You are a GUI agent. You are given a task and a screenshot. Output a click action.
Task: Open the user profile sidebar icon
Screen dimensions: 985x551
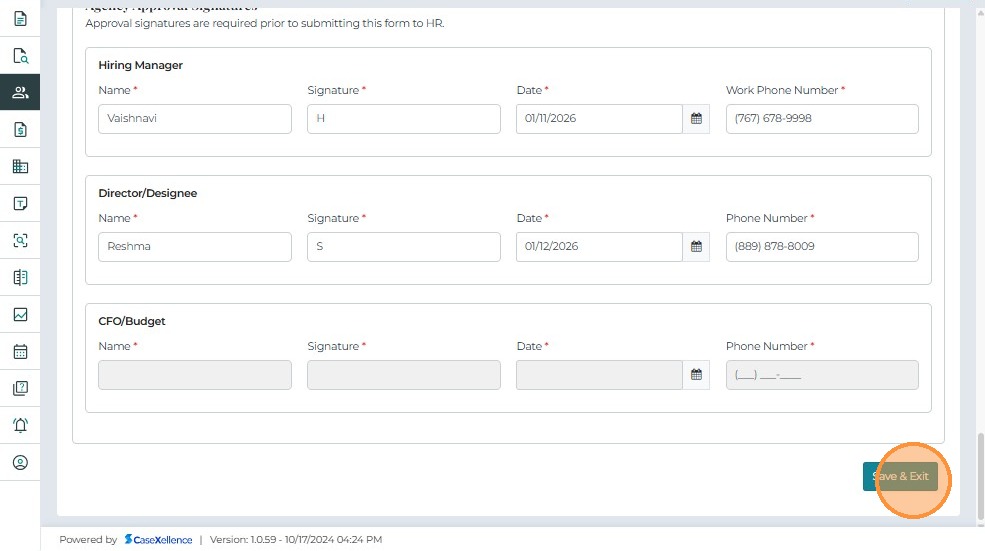coord(20,462)
